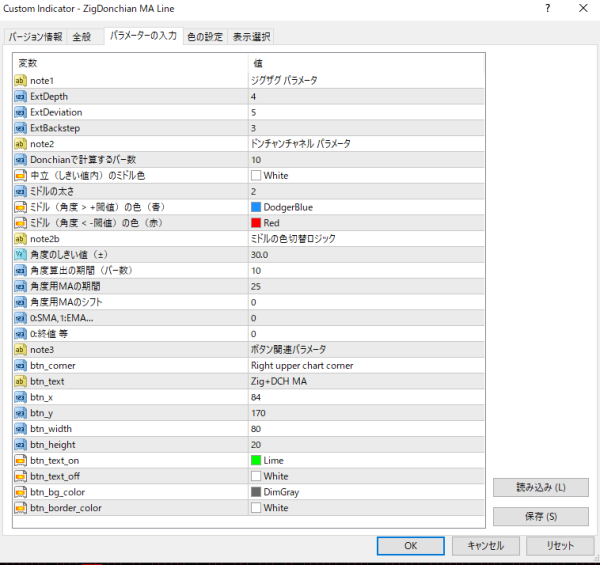Viewport: 600px width, 565px height.
Task: Click the text icon beside btn_text
Action: click(x=21, y=381)
